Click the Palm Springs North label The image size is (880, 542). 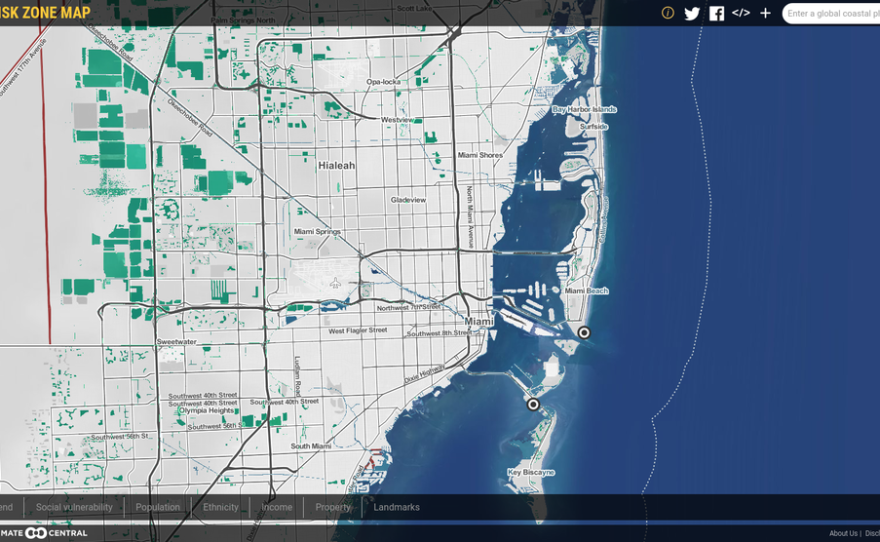pos(243,20)
